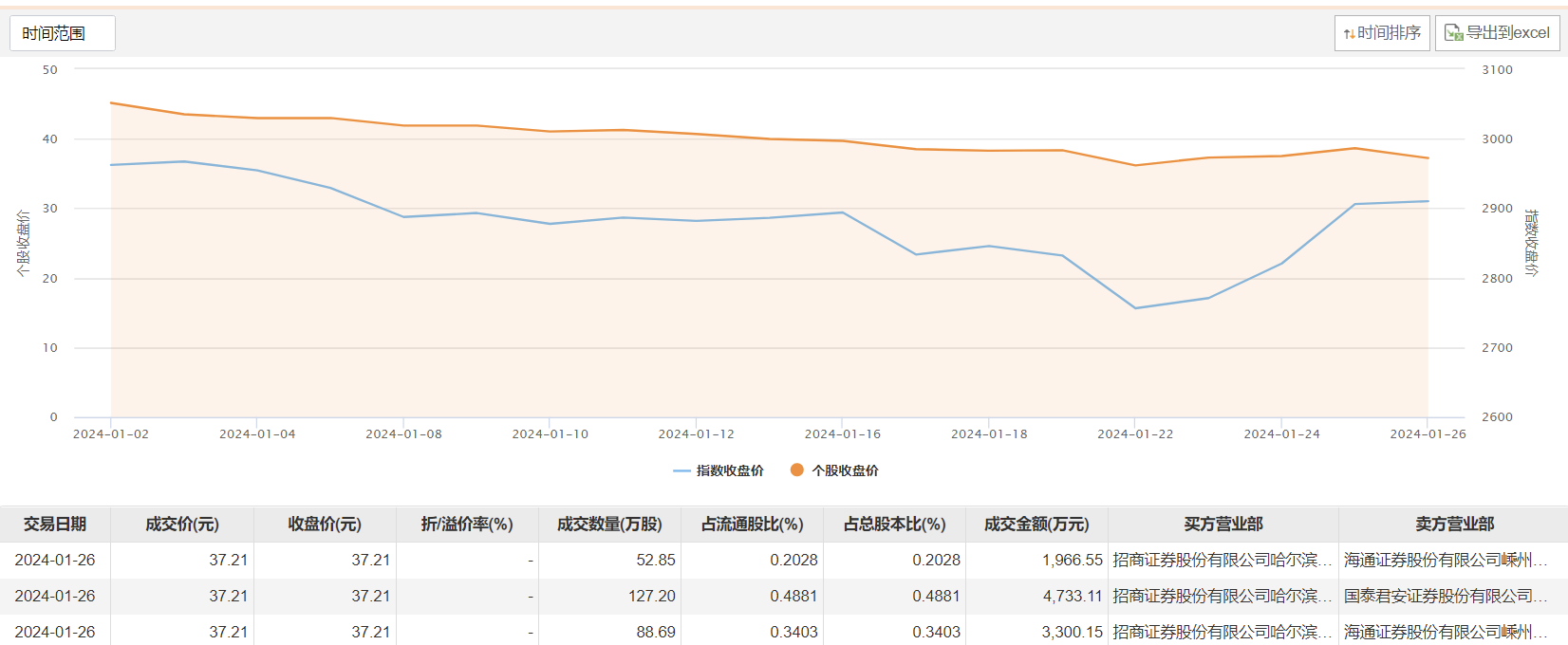Sort by the 交易日期 column header
This screenshot has height=645, width=1568.
pyautogui.click(x=55, y=525)
